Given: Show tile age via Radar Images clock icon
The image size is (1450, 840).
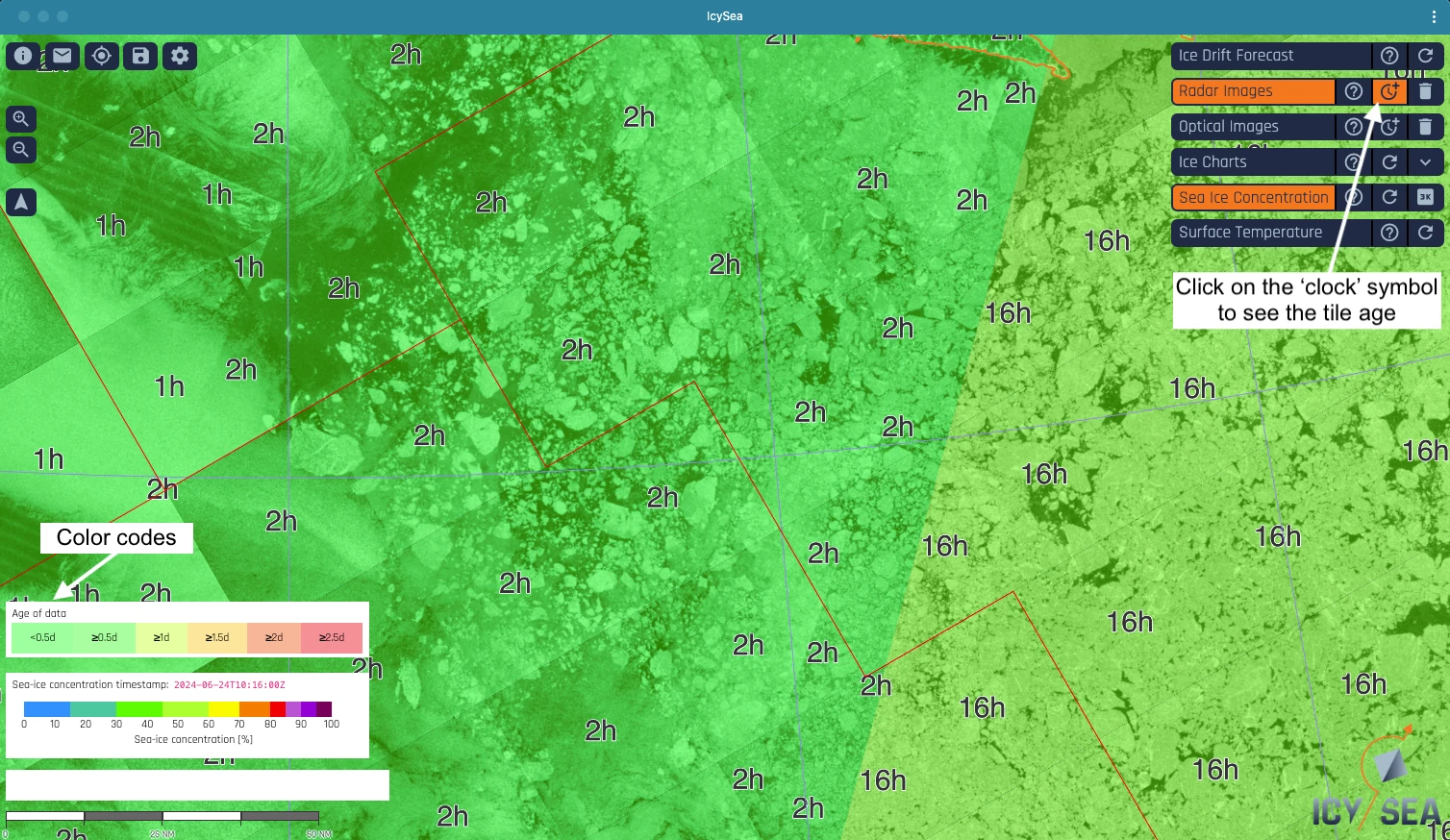Looking at the screenshot, I should 1389,91.
